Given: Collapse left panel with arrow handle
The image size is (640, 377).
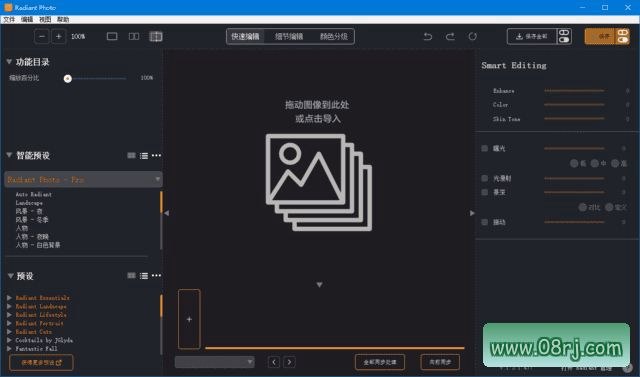Looking at the screenshot, I should click(x=166, y=213).
